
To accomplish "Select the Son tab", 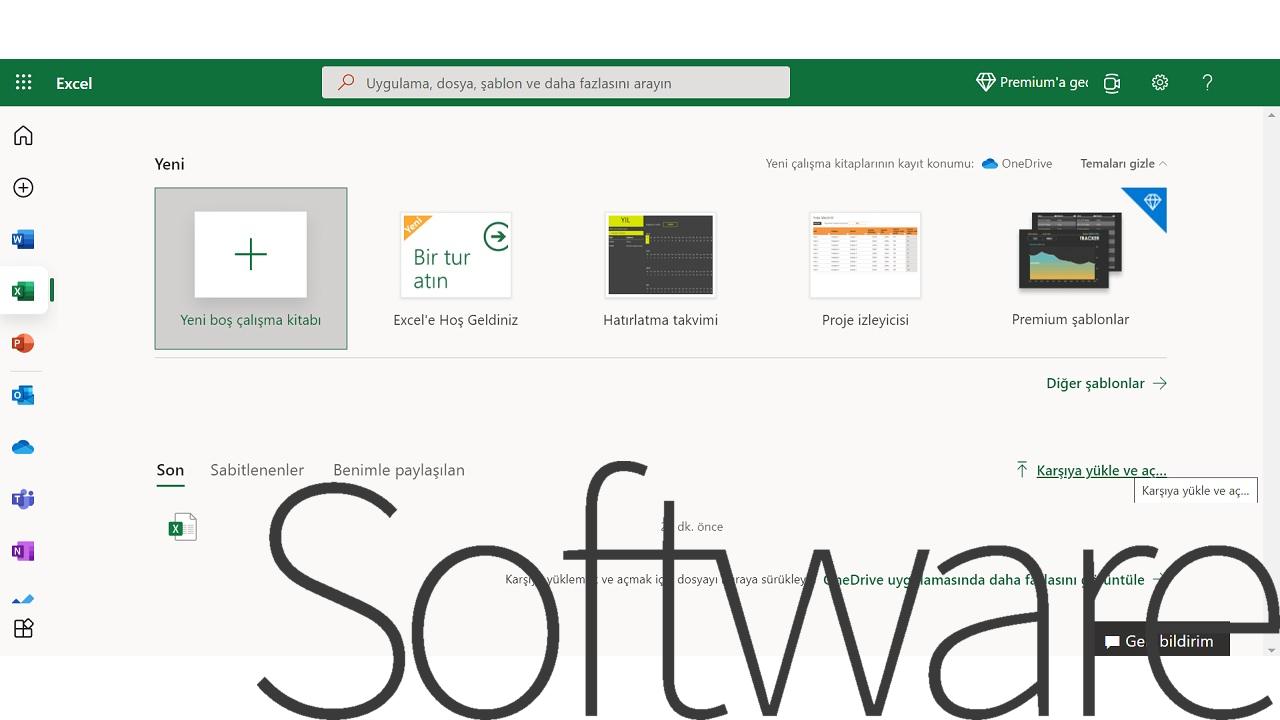I will (170, 470).
